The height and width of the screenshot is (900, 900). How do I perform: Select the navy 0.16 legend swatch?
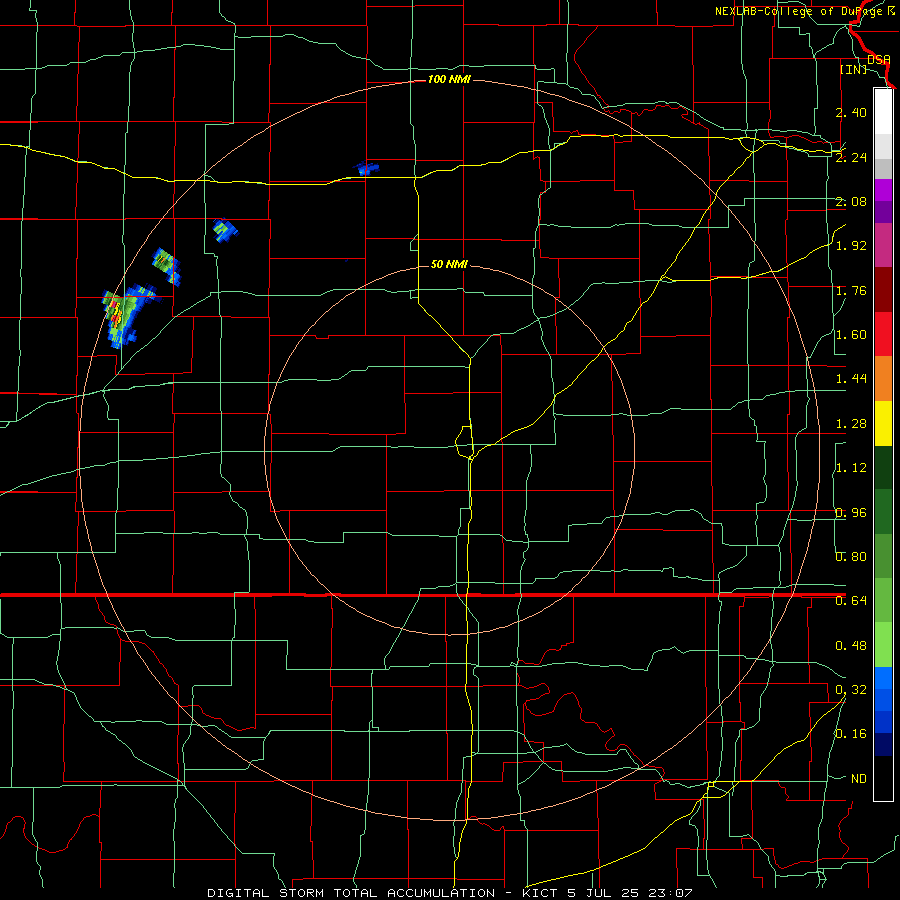point(883,744)
